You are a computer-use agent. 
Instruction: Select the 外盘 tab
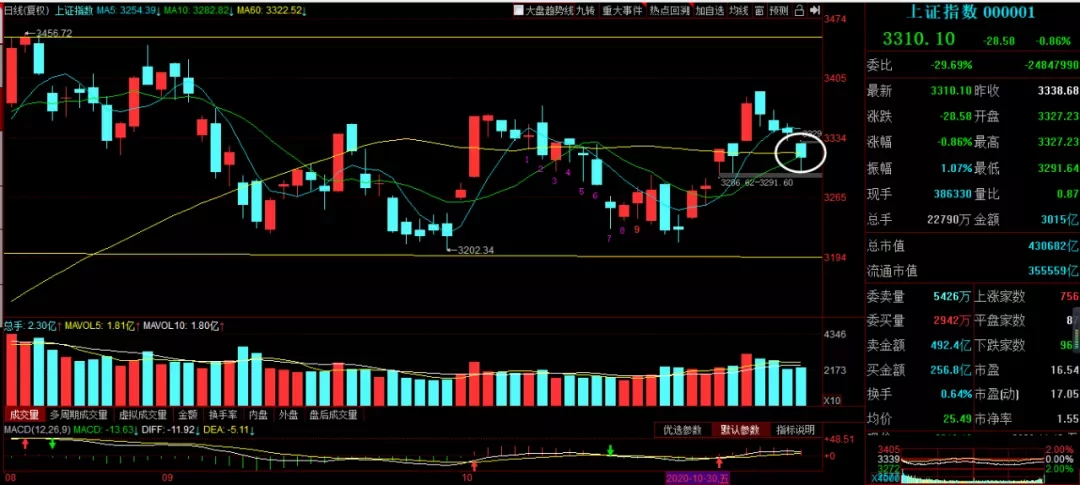pyautogui.click(x=289, y=415)
